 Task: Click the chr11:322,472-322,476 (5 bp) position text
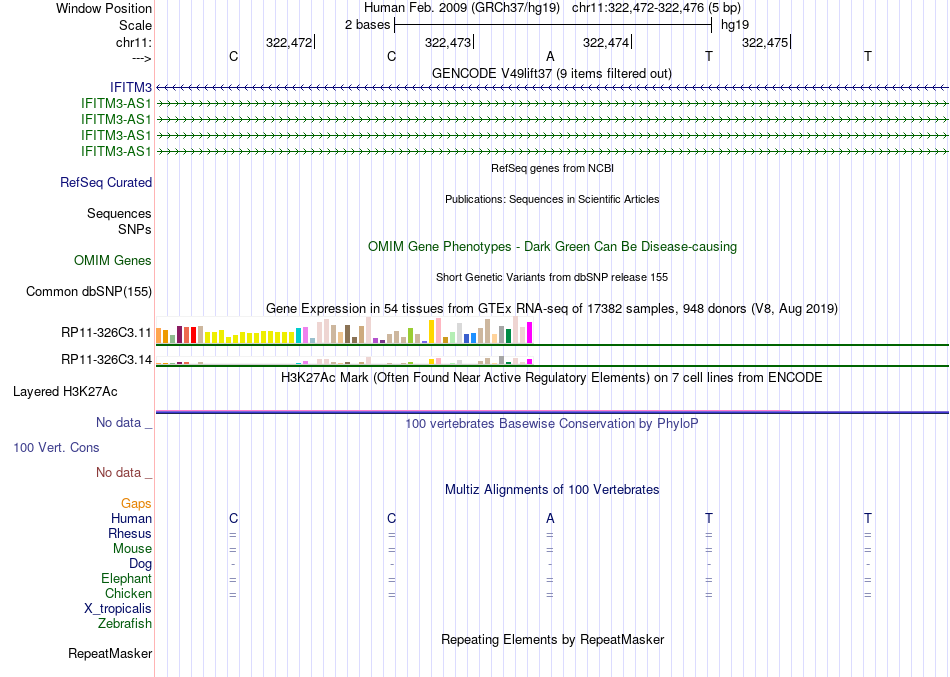pyautogui.click(x=656, y=8)
